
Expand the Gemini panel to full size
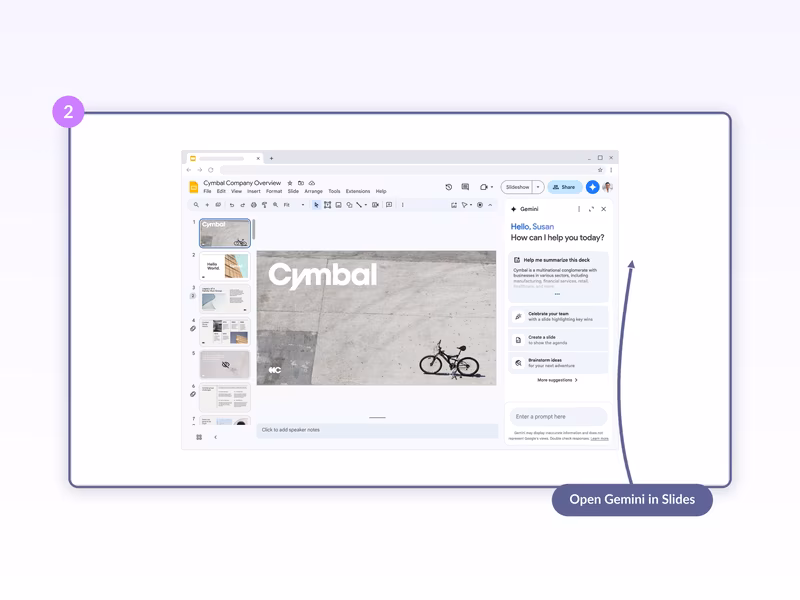(591, 209)
